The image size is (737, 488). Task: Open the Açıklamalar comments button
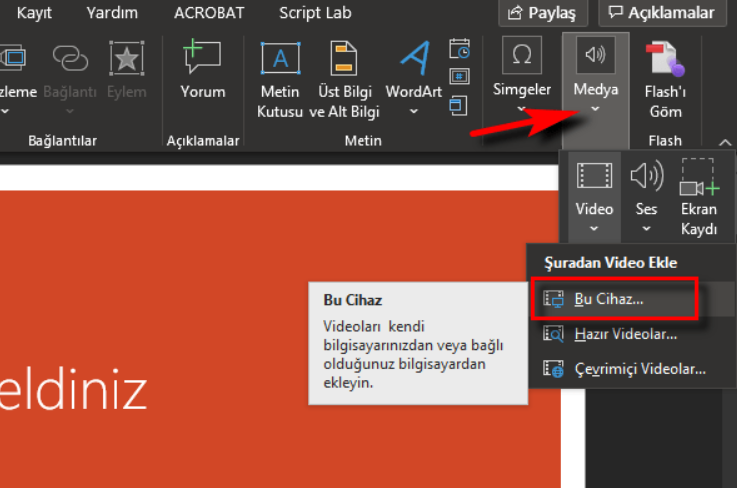point(662,13)
